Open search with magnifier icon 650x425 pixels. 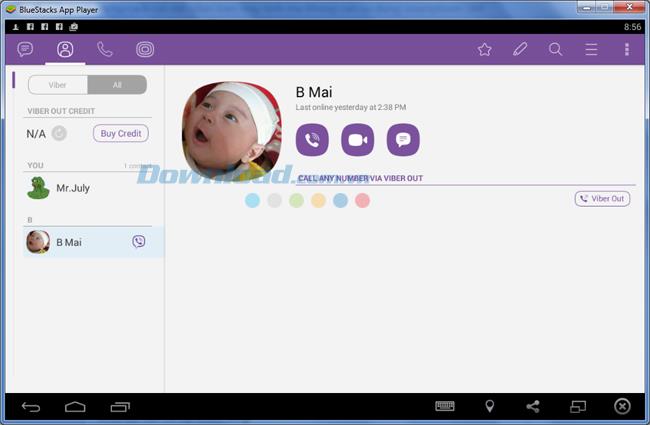pos(555,49)
